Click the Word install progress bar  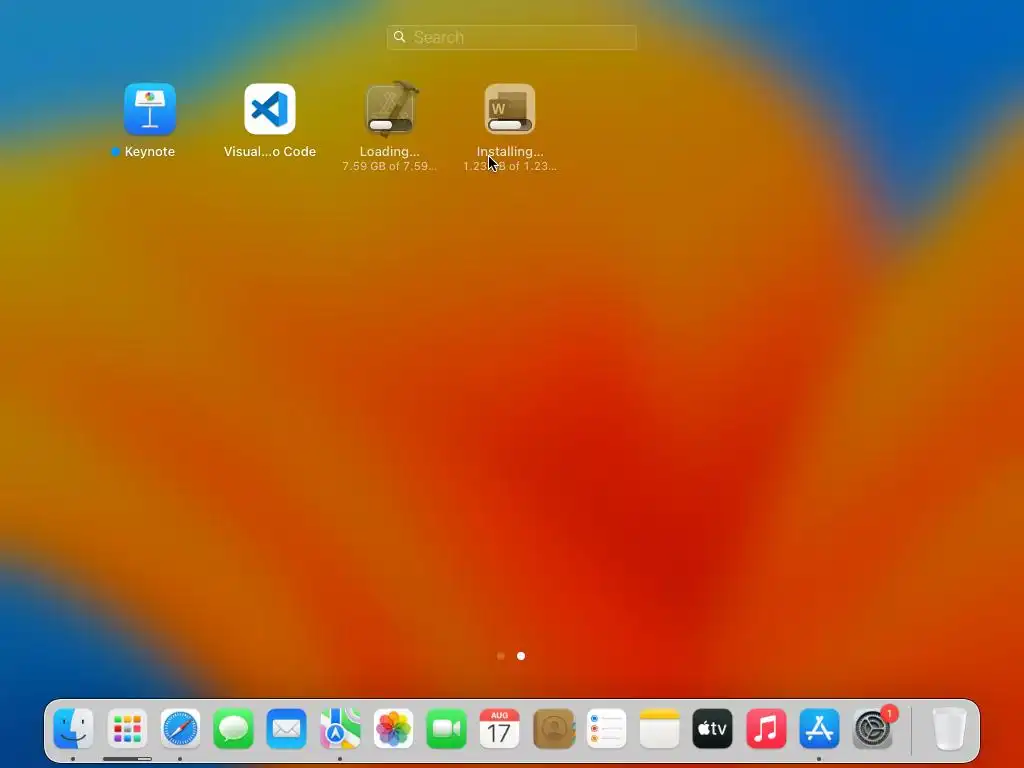510,125
